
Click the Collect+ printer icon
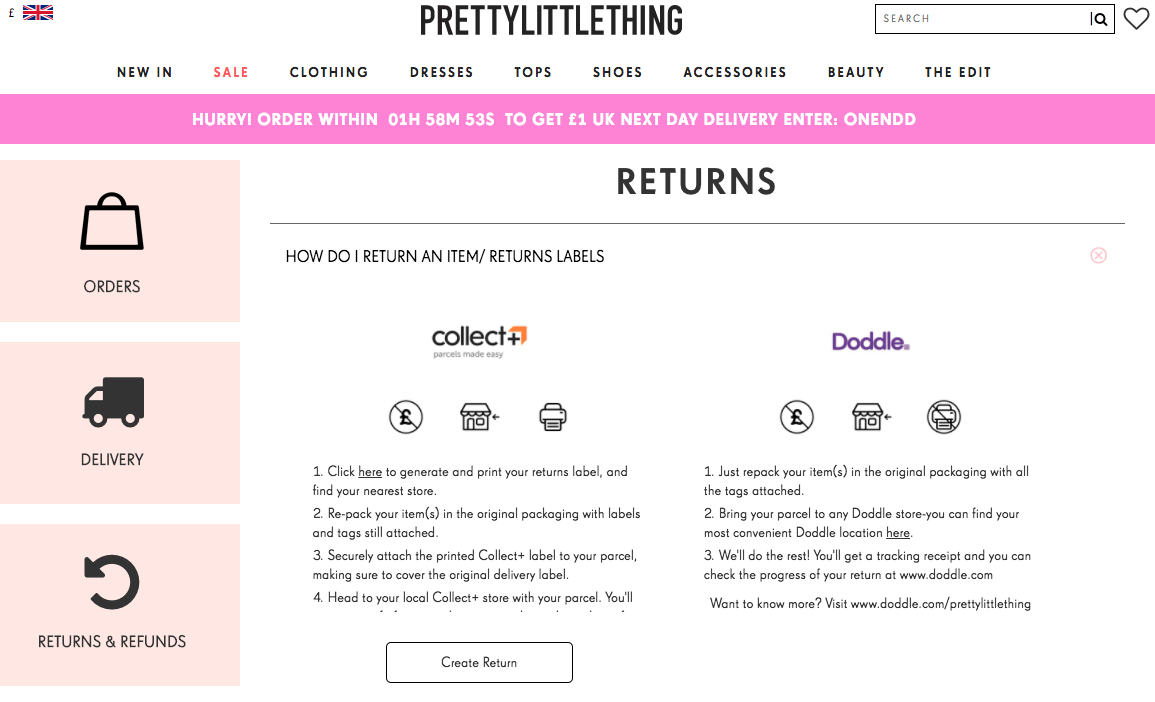click(552, 417)
